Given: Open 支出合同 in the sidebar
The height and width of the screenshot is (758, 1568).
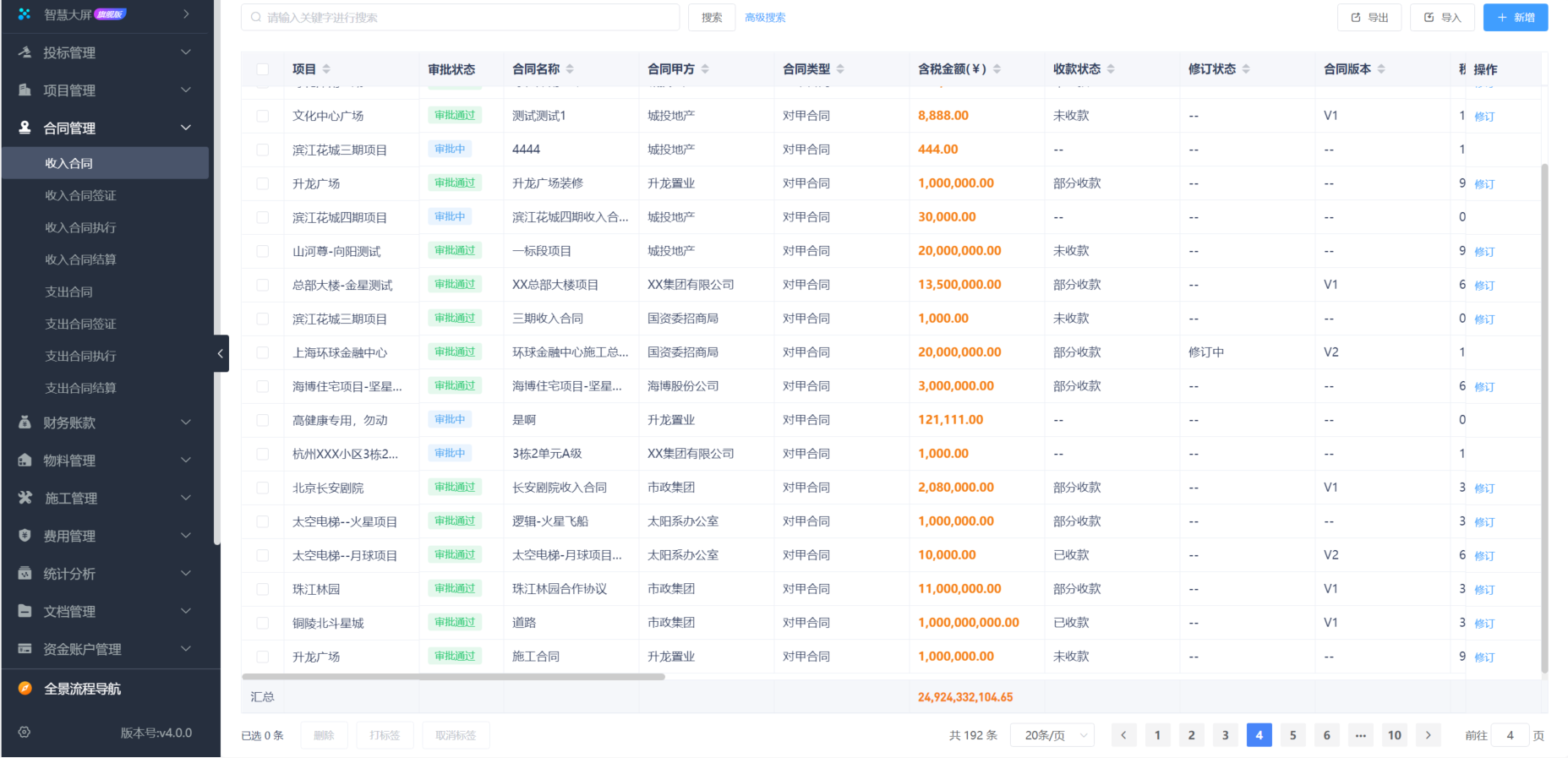Looking at the screenshot, I should tap(69, 292).
